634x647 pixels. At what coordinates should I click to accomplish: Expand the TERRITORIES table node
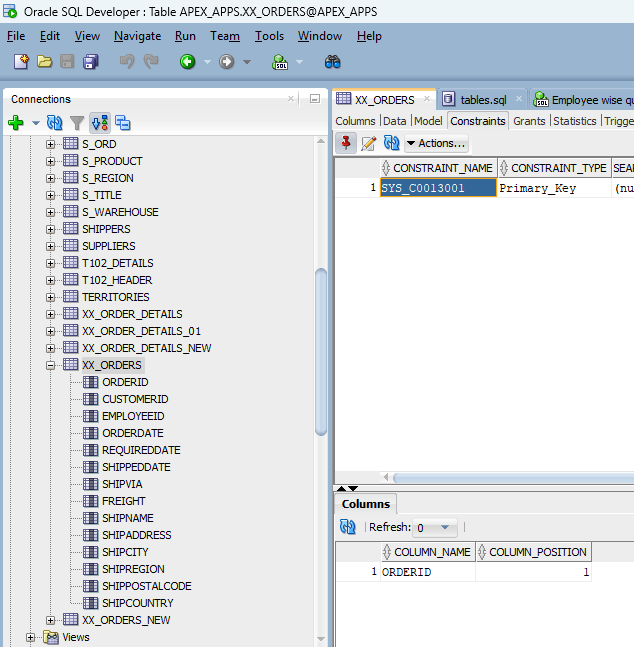pos(50,298)
